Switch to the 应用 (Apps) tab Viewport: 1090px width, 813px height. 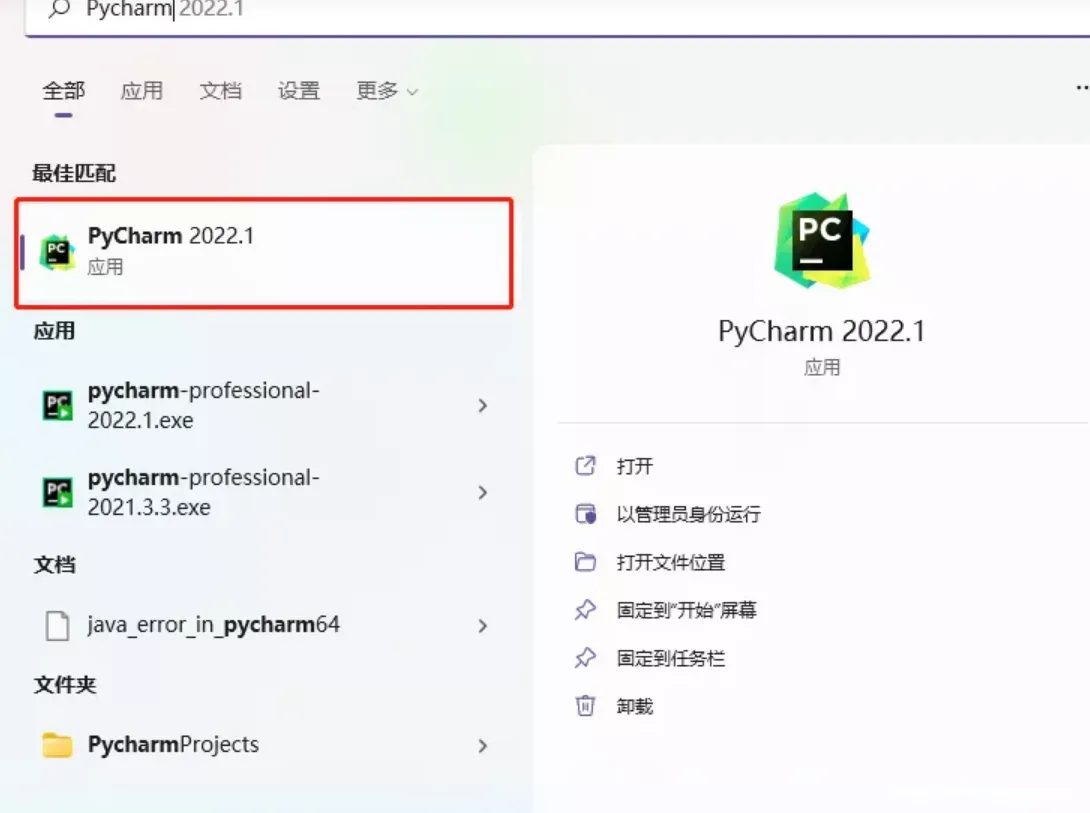[x=142, y=90]
